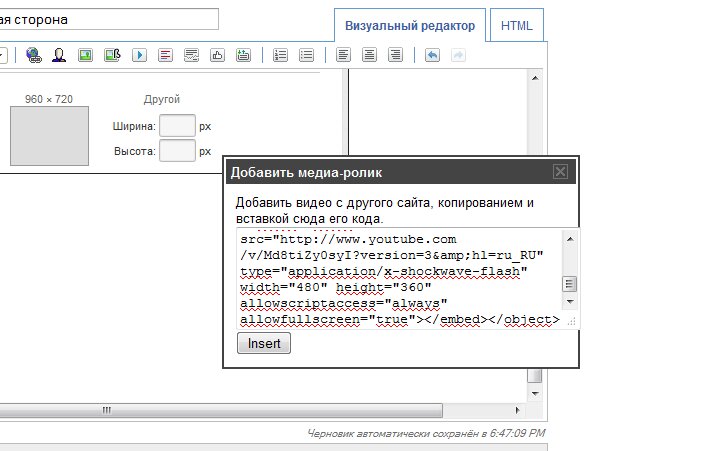702x451 pixels.
Task: Click the user profile silhouette icon
Action: (x=60, y=55)
